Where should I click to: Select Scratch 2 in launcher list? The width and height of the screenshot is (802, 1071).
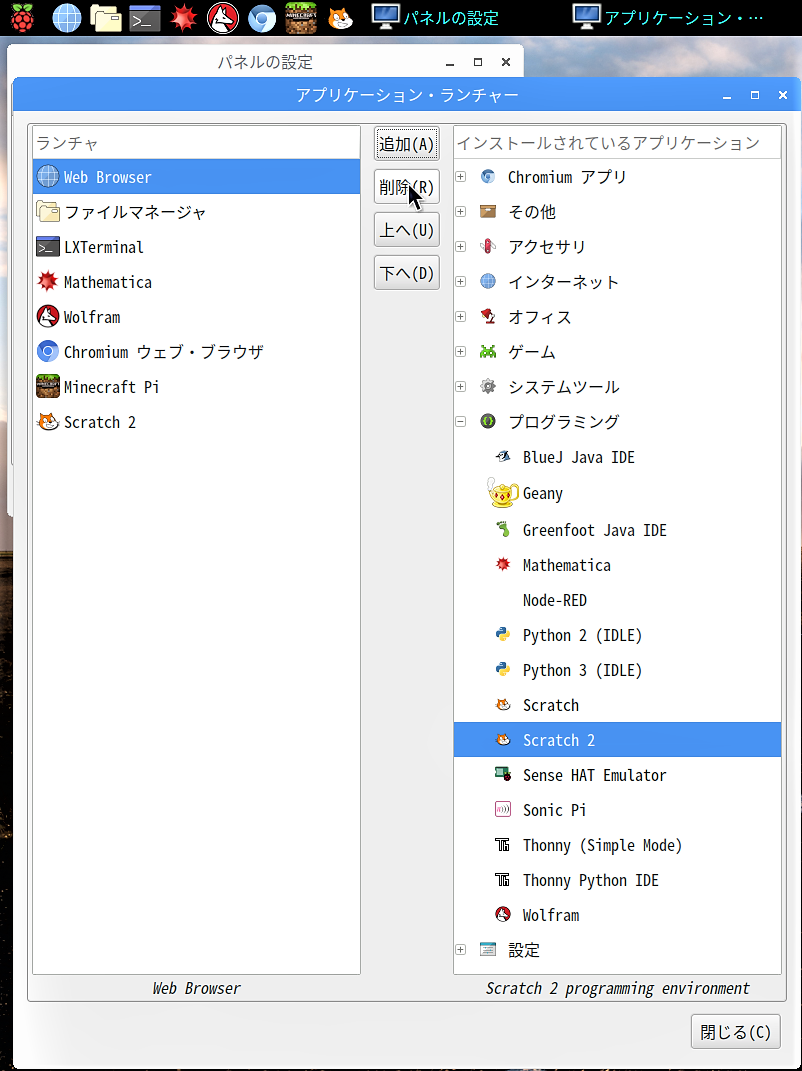[x=197, y=422]
